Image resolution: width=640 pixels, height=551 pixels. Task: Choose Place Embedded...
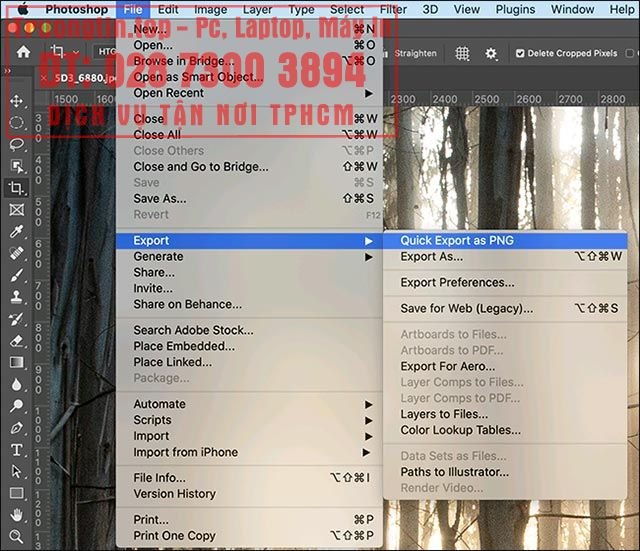(249, 346)
